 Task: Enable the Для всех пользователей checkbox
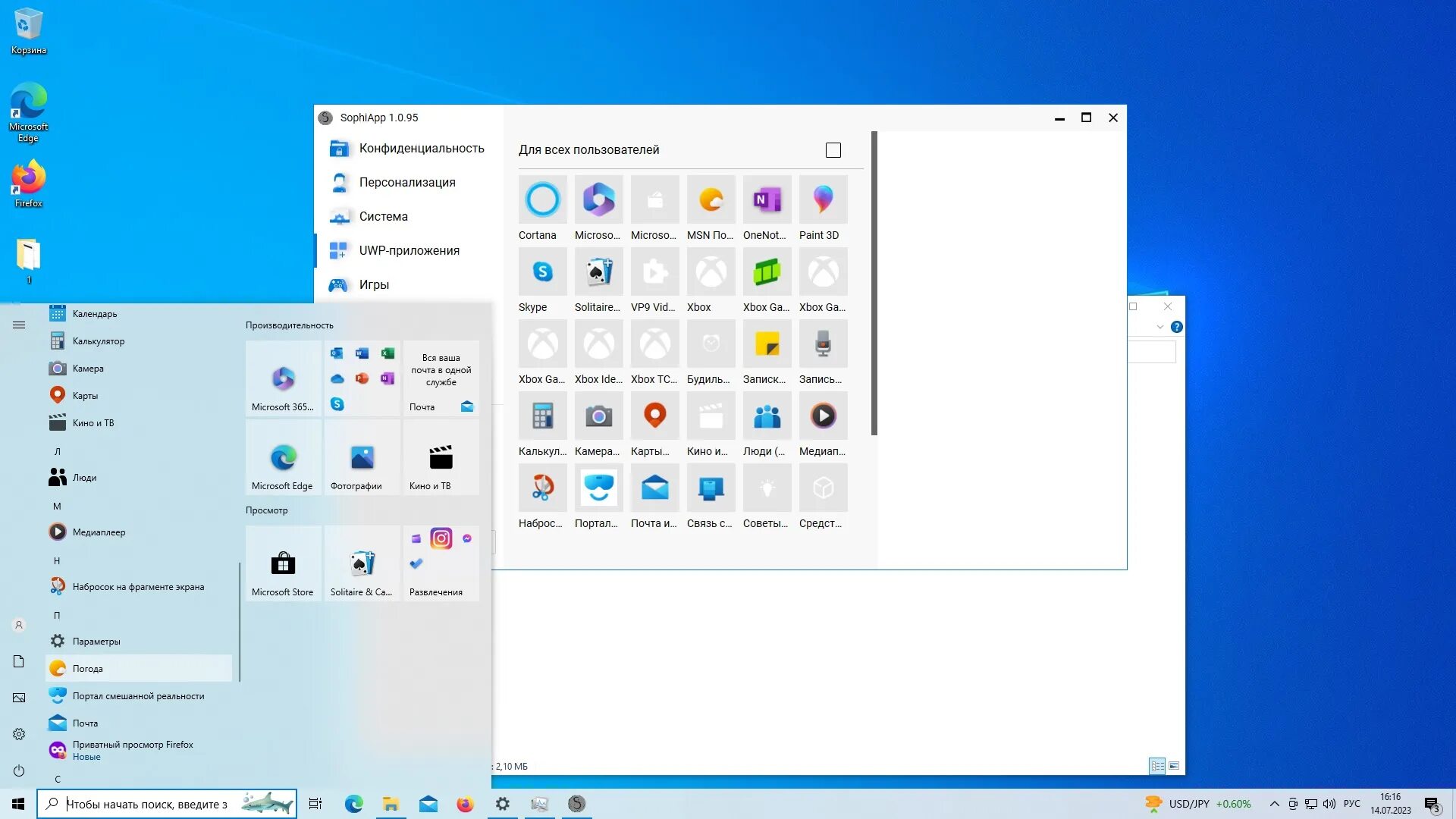tap(833, 149)
